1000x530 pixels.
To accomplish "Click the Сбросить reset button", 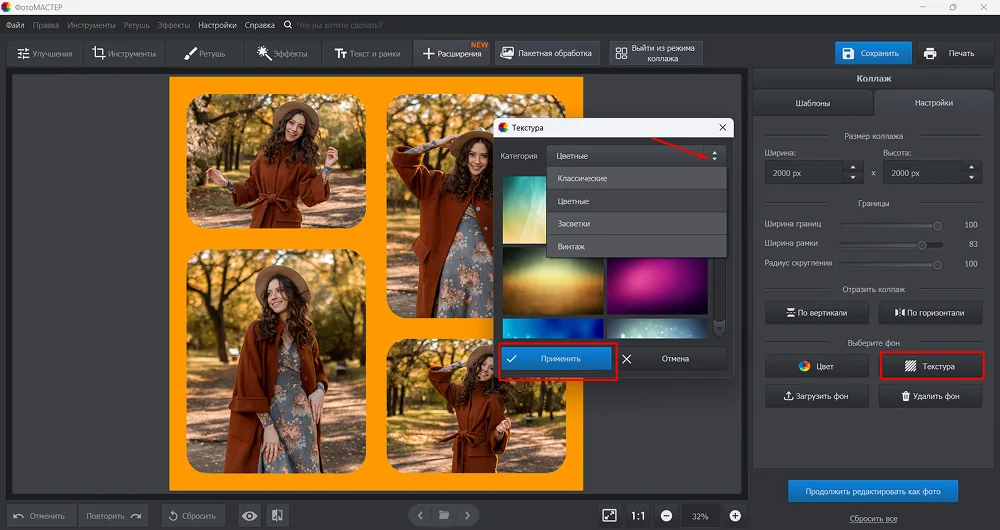I will (193, 516).
